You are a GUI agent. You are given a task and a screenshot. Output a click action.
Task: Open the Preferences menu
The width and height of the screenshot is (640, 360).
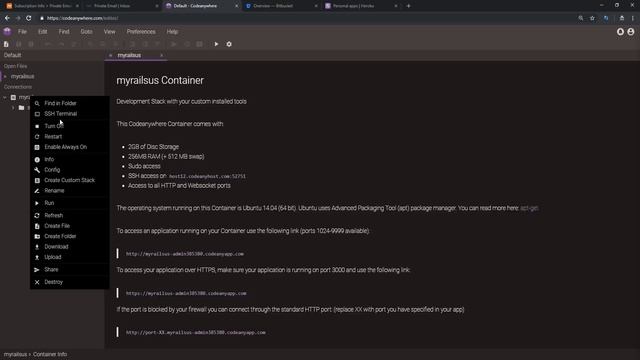coord(141,31)
